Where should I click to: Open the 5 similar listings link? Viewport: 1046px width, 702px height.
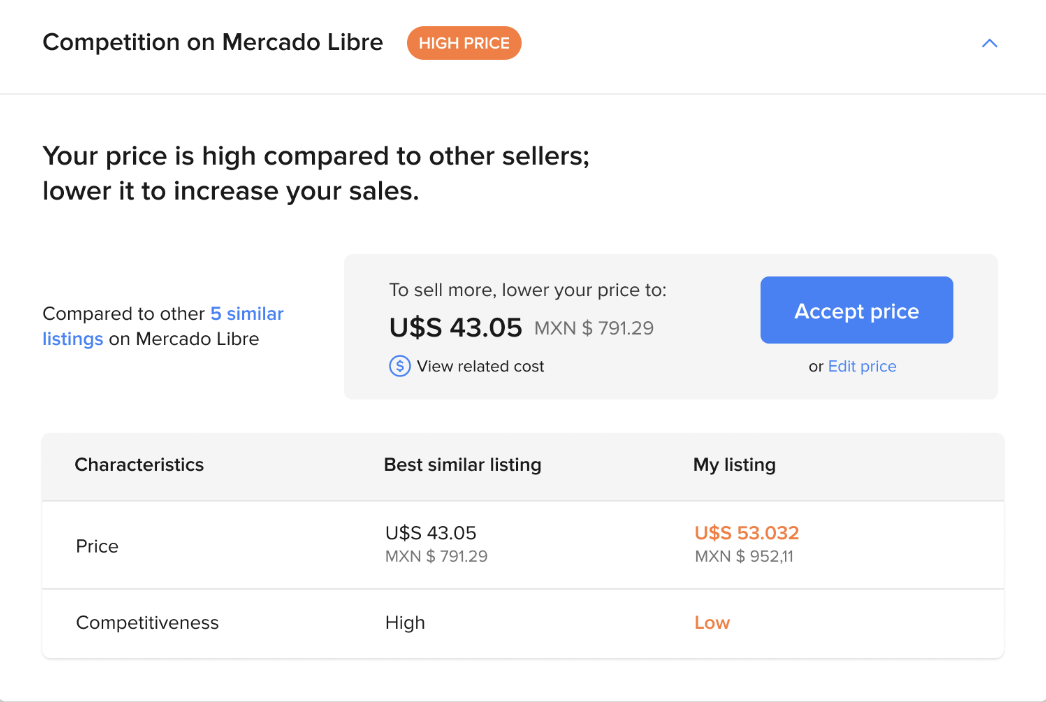point(163,326)
